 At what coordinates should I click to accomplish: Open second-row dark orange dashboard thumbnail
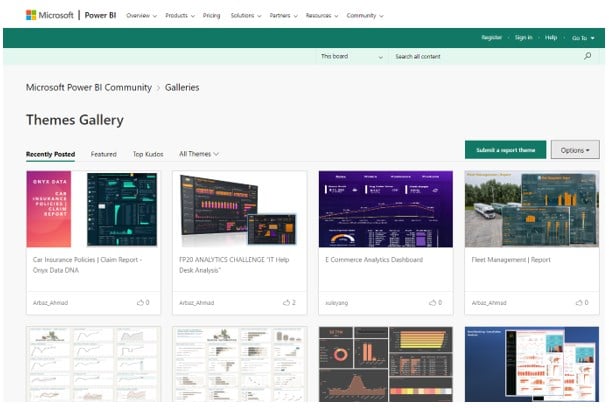[x=386, y=364]
